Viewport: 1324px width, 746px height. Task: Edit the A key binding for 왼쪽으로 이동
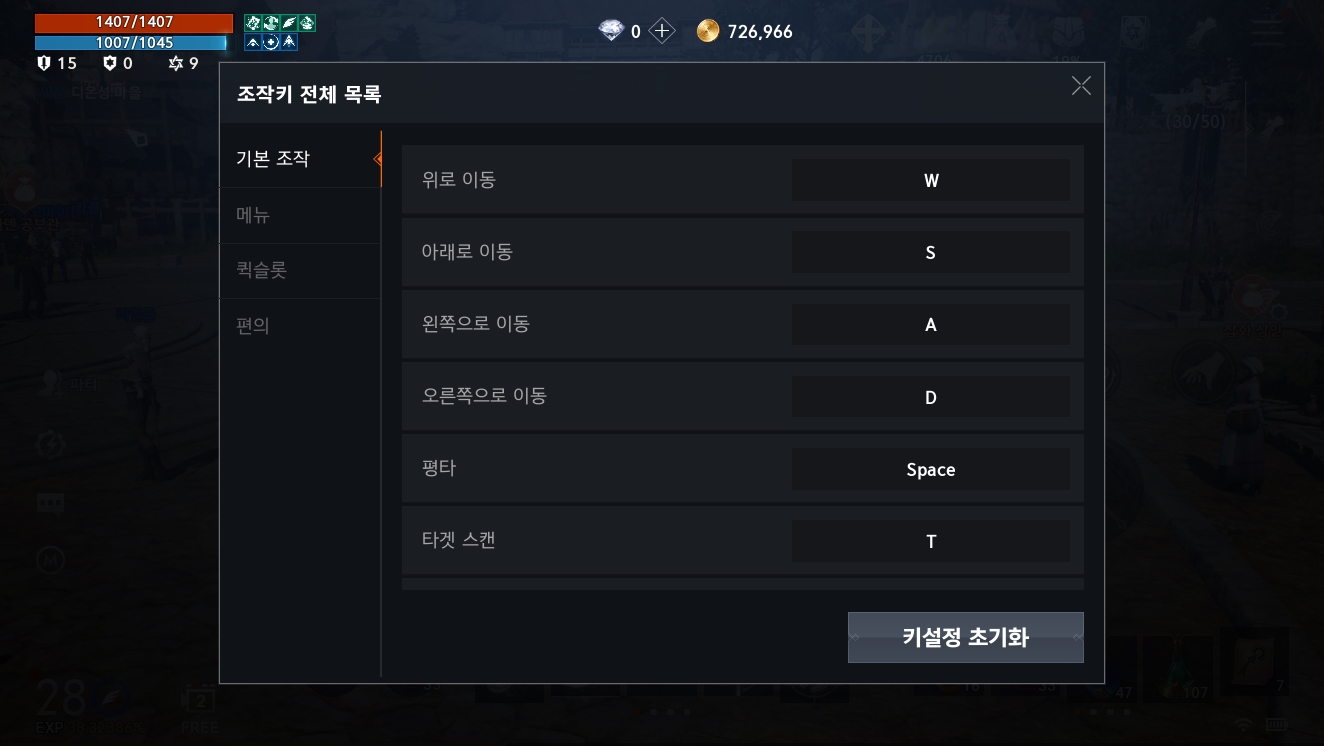pos(930,325)
